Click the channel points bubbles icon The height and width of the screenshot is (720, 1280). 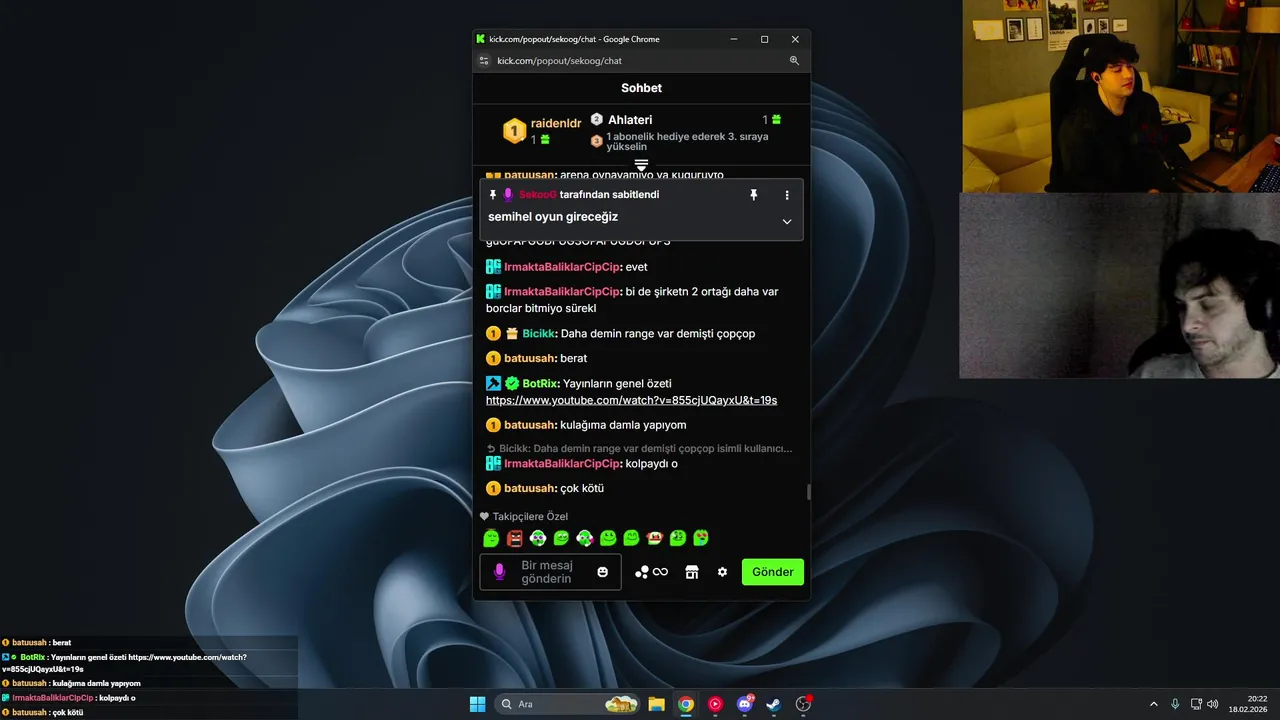click(642, 572)
